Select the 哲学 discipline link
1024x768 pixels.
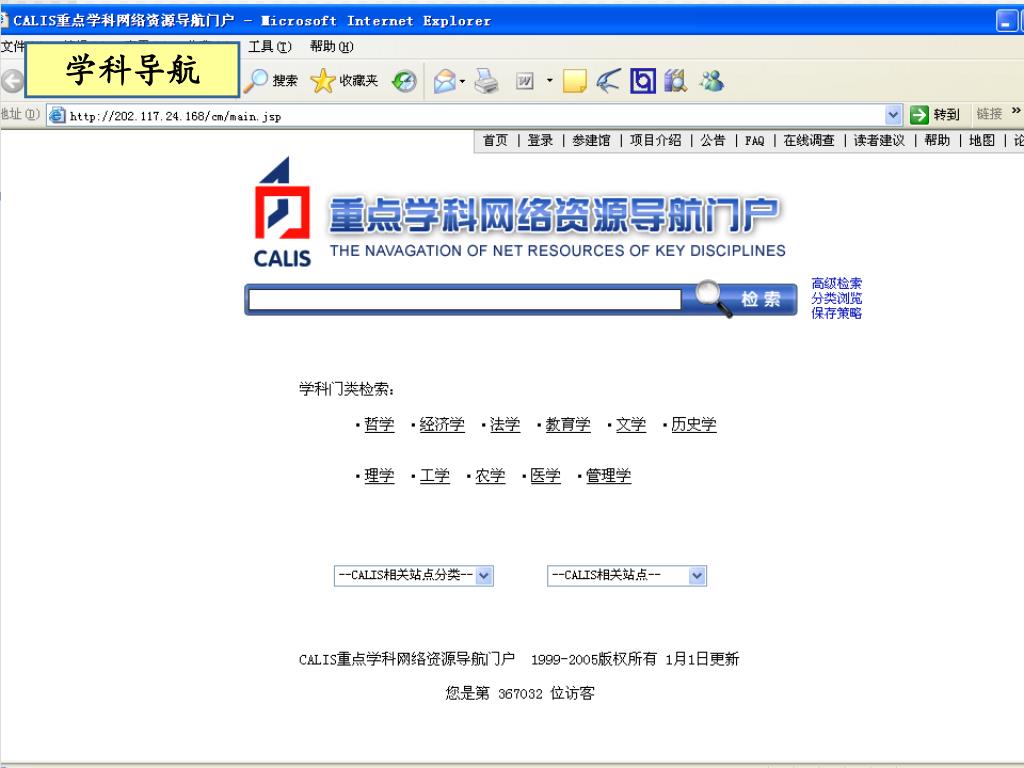[x=379, y=424]
